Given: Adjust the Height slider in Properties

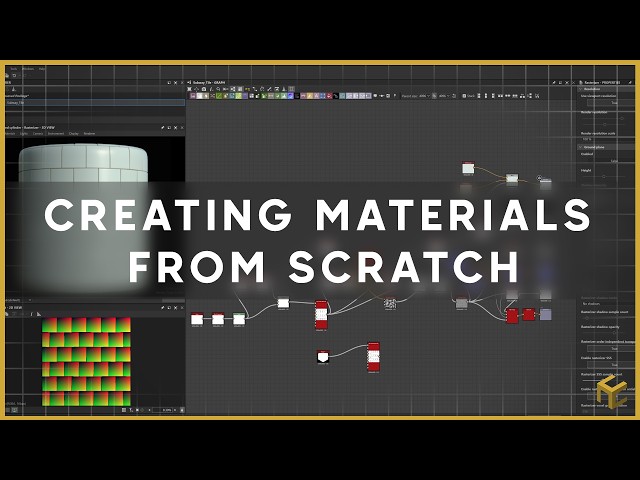Looking at the screenshot, I should pos(604,176).
